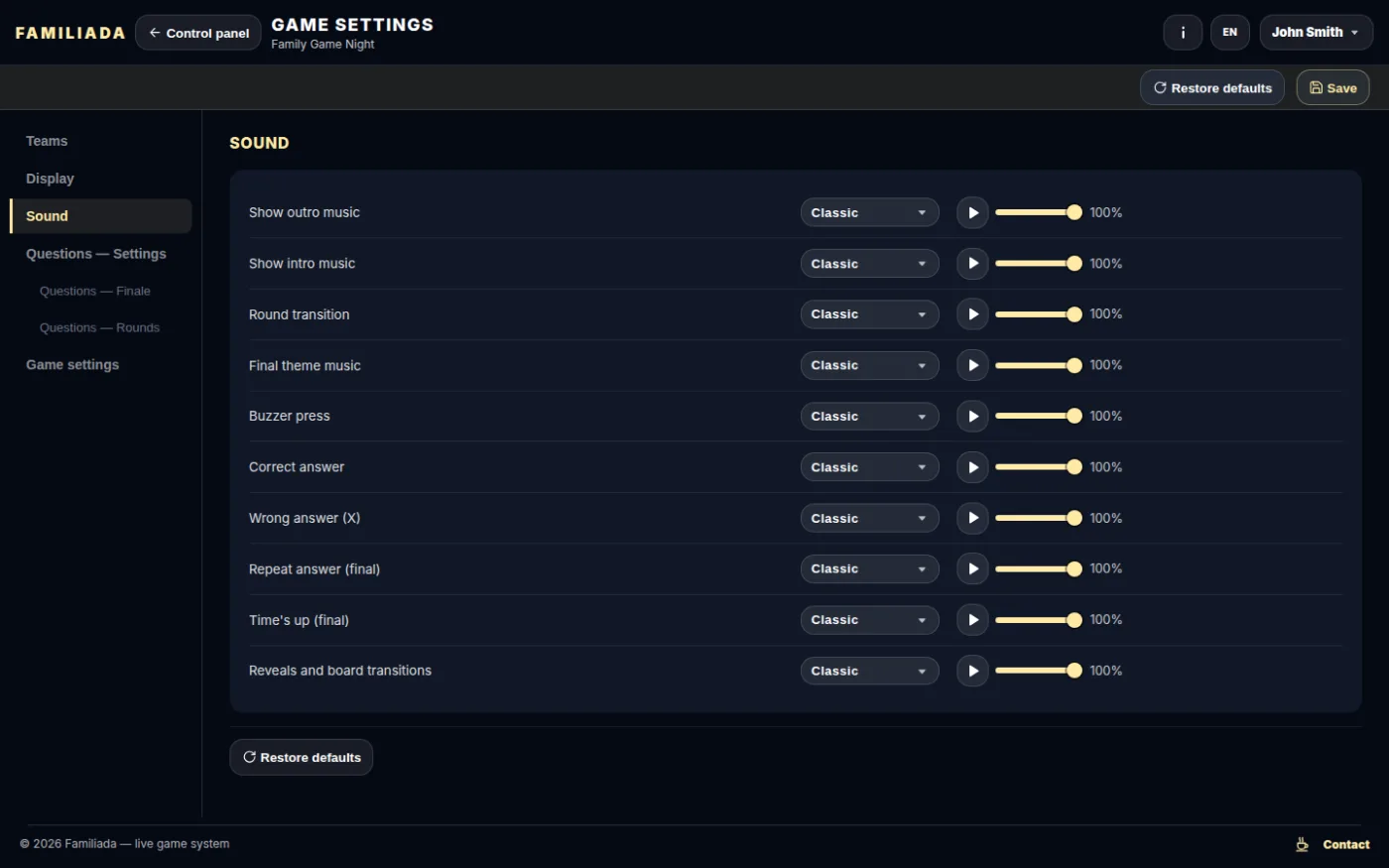Viewport: 1389px width, 868px height.
Task: Click the coffee cup icon near Contact
Action: pos(1302,845)
